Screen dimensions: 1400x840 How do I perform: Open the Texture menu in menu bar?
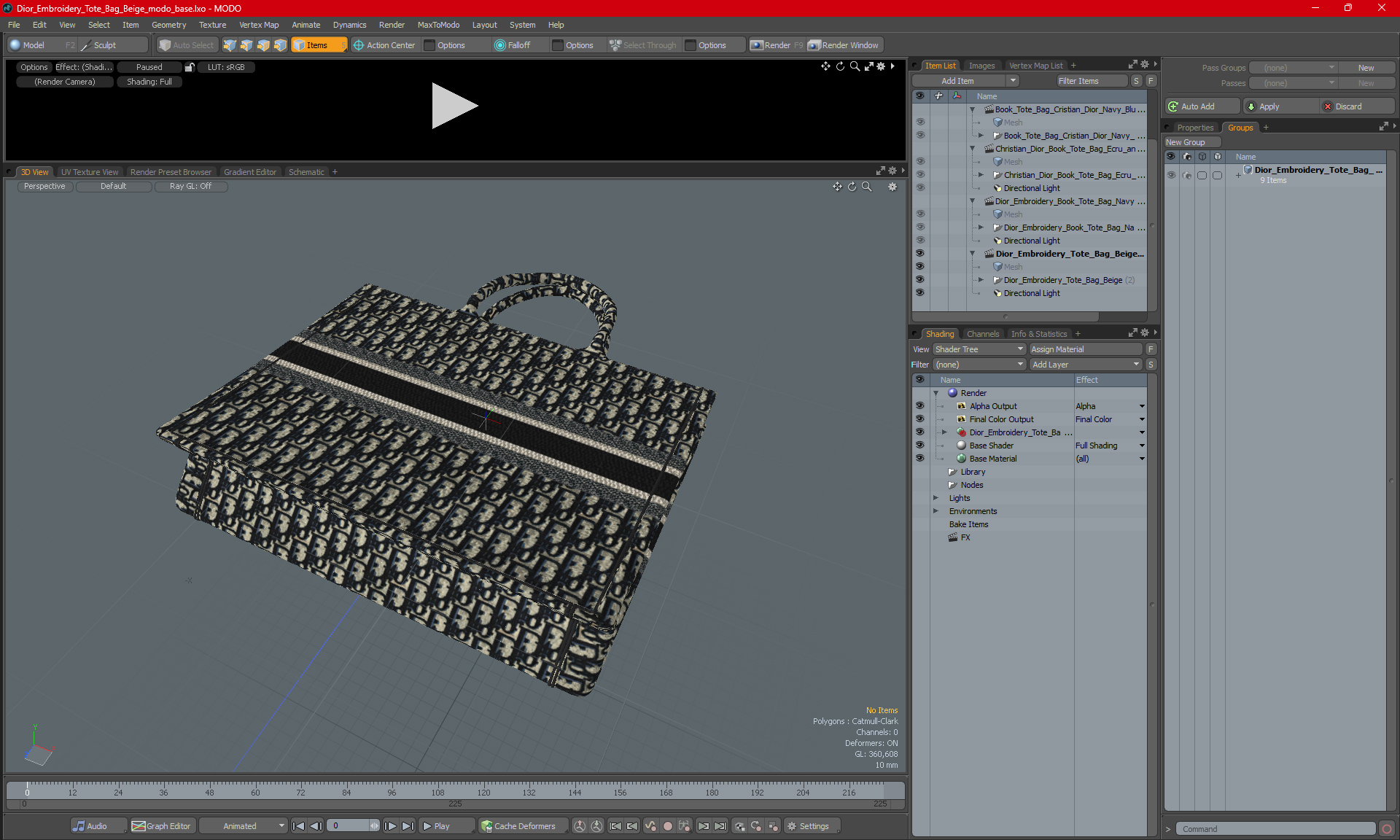[x=211, y=24]
